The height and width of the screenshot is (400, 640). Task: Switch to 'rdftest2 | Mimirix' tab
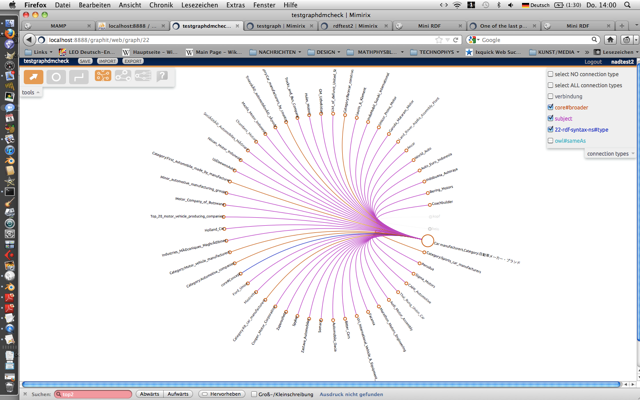pos(354,26)
